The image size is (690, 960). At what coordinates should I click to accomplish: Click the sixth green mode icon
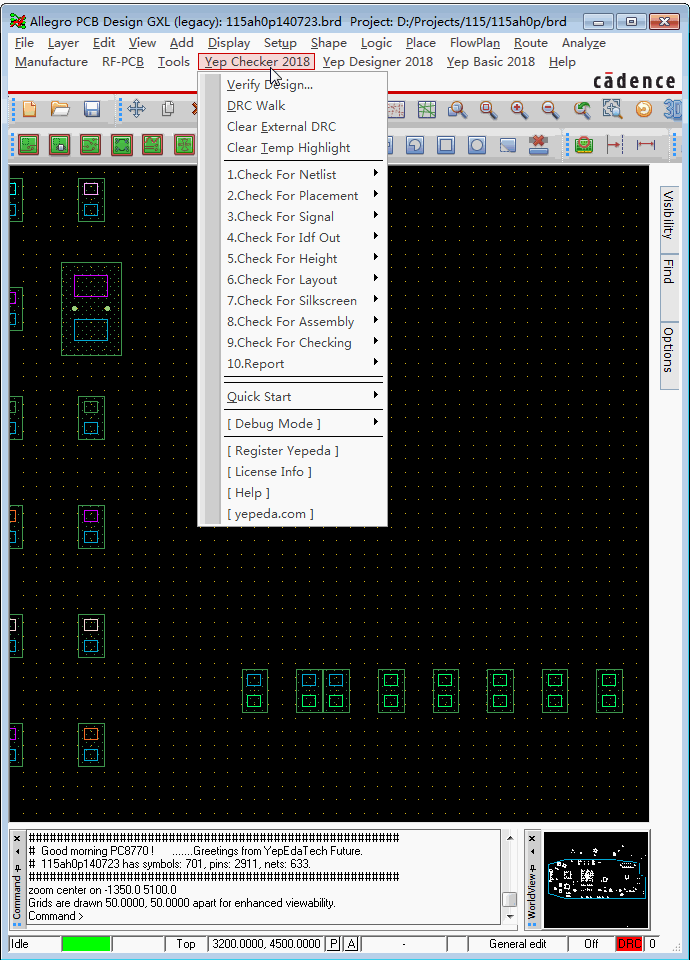(x=184, y=145)
